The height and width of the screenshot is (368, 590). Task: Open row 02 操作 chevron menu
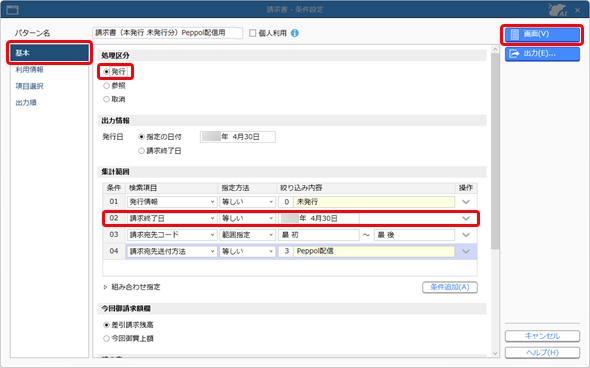click(x=466, y=218)
